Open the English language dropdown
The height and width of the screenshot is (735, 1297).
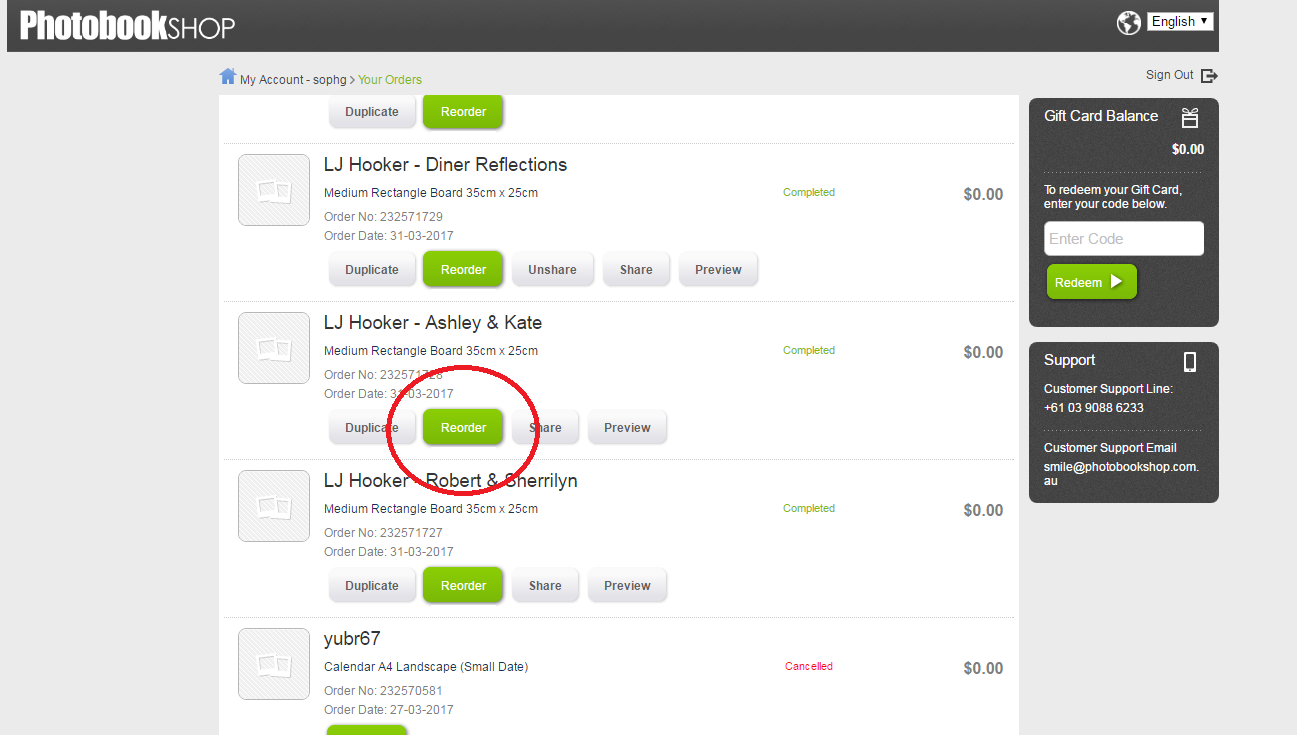click(1180, 21)
